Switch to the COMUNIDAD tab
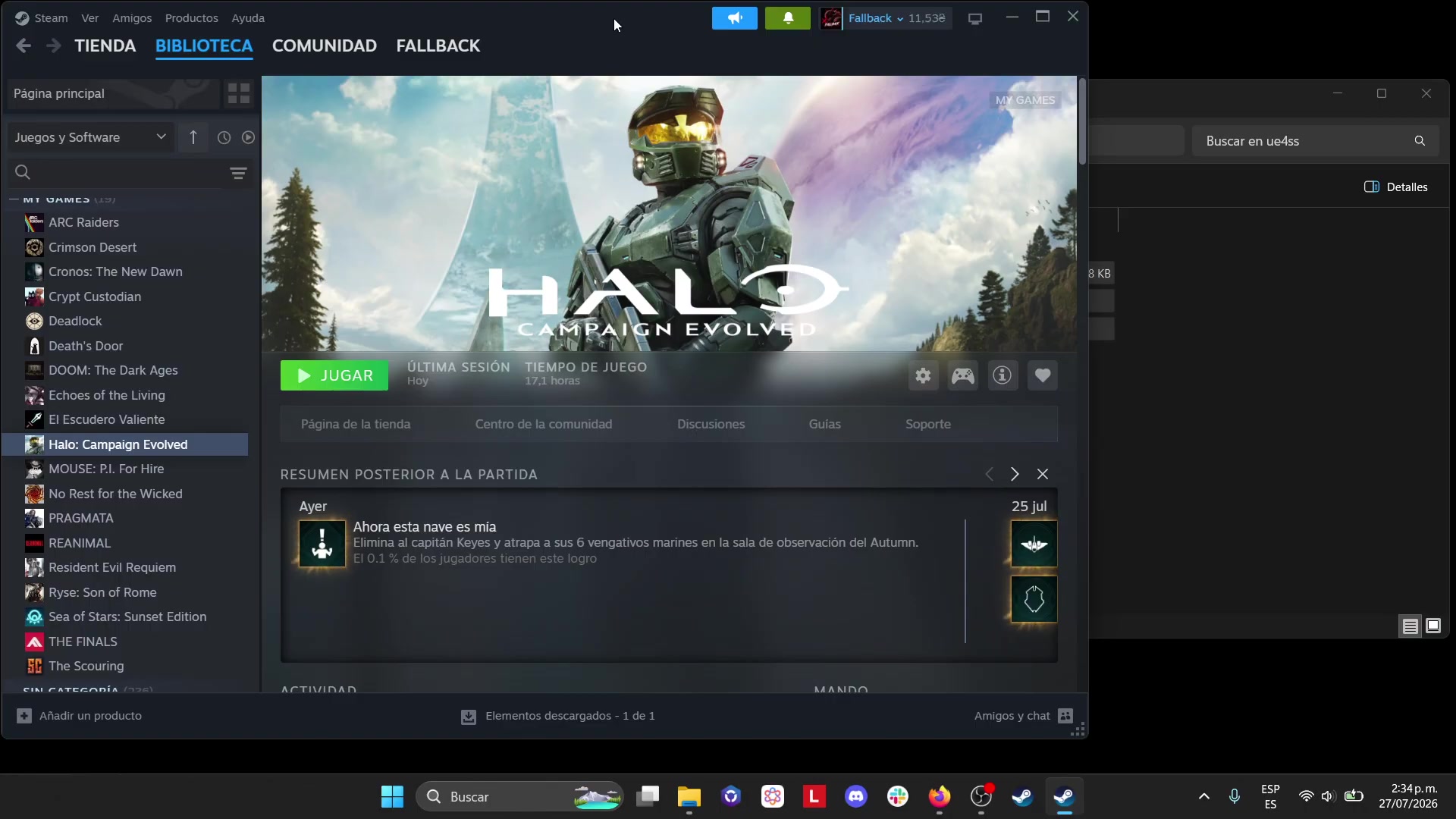Screen dimensions: 1456x819 [x=325, y=46]
